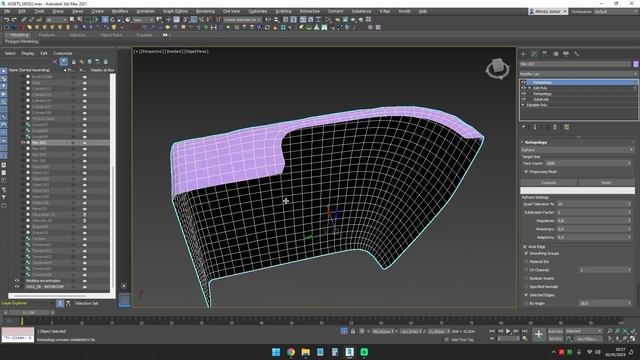Click the Play Animation button

[508, 331]
